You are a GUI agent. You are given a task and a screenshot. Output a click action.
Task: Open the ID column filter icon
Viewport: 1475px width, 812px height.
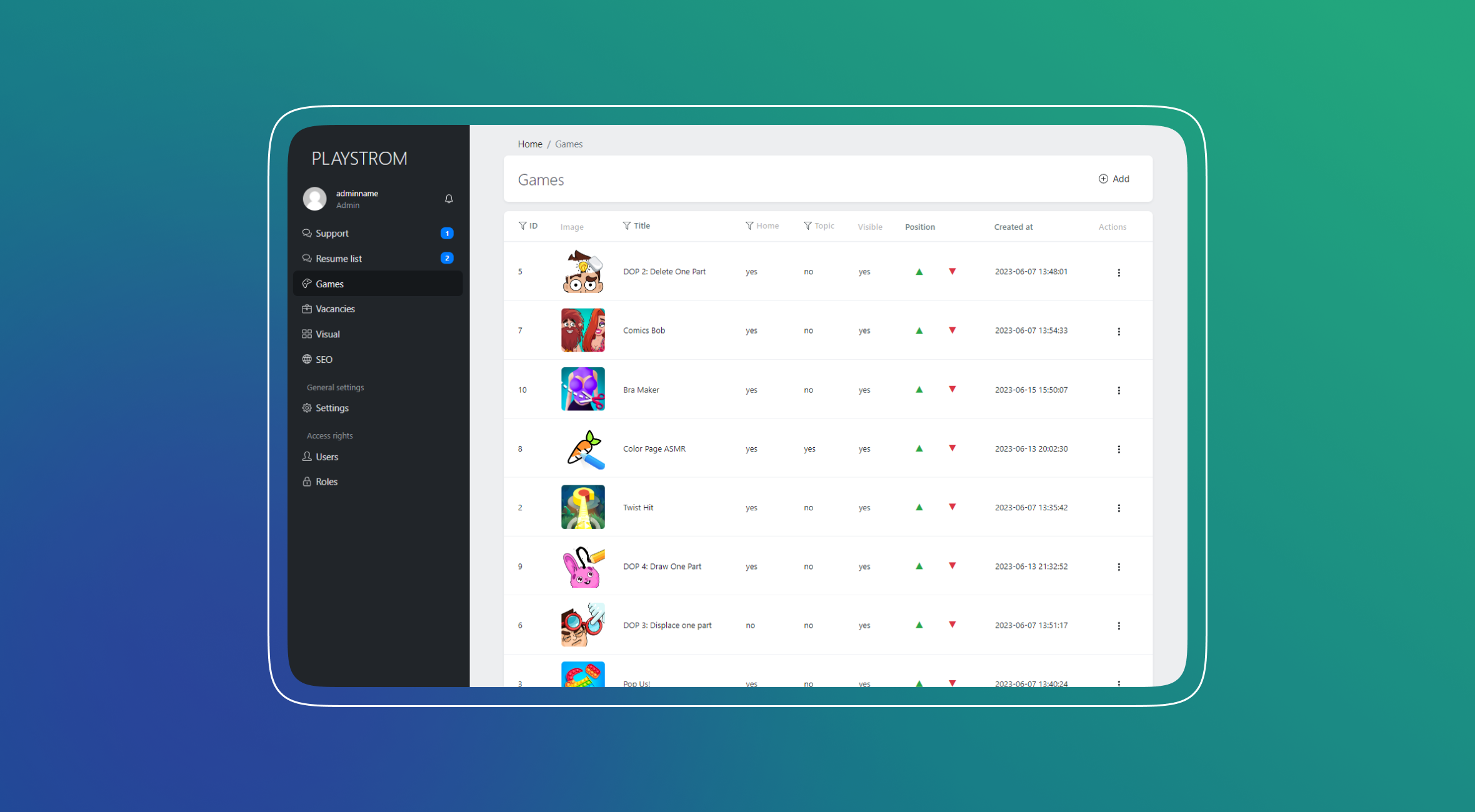[x=522, y=225]
